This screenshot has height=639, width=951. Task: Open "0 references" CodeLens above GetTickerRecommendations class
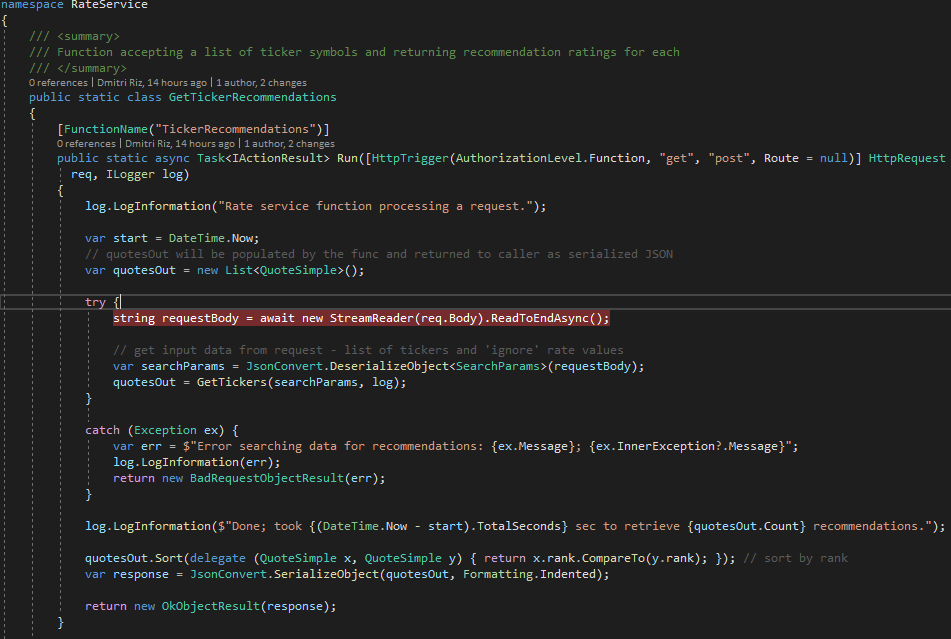[58, 82]
